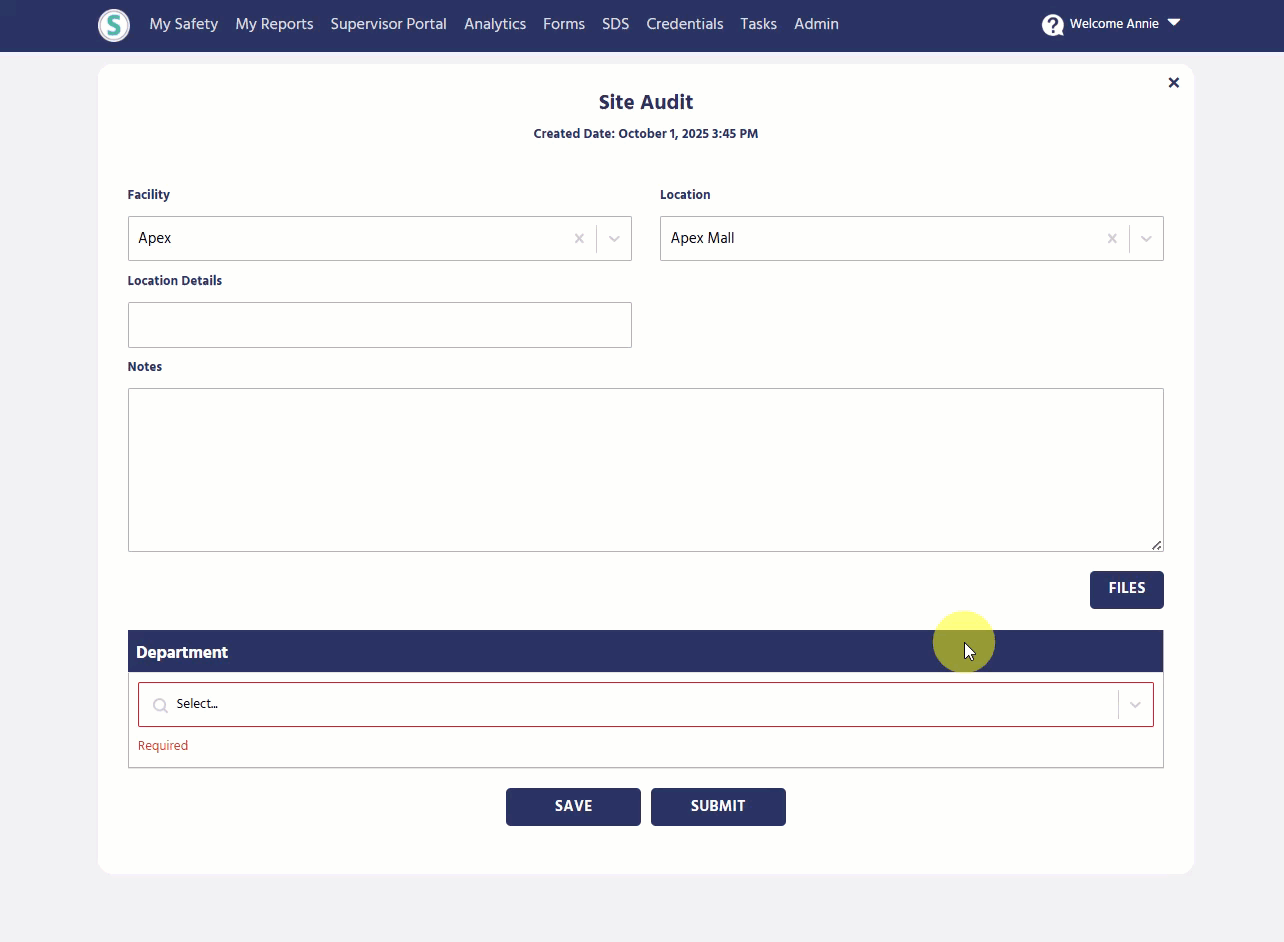Click the Department search magnifier icon
Image resolution: width=1284 pixels, height=942 pixels.
pos(160,705)
